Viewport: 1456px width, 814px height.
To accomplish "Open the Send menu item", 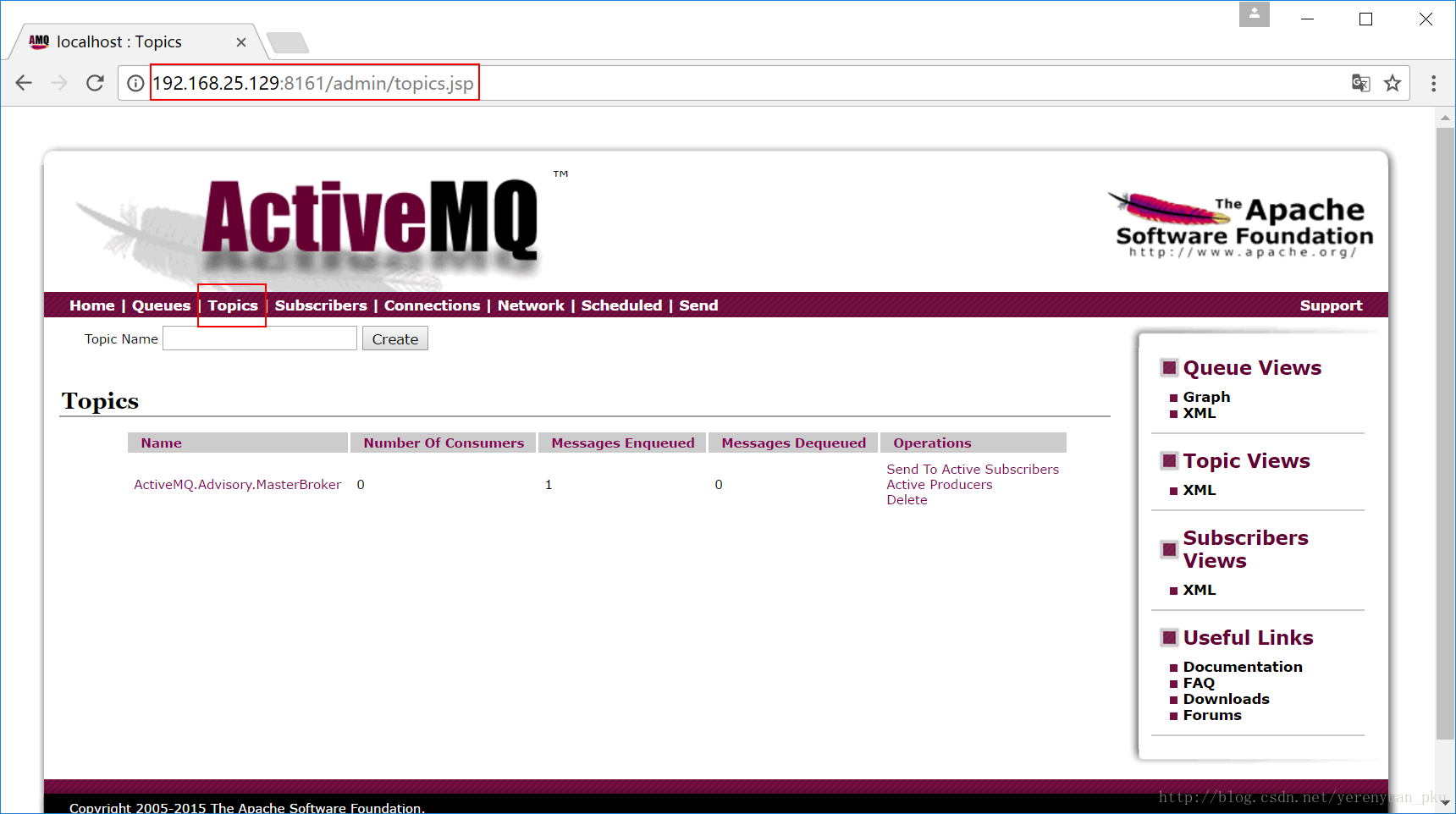I will 698,305.
